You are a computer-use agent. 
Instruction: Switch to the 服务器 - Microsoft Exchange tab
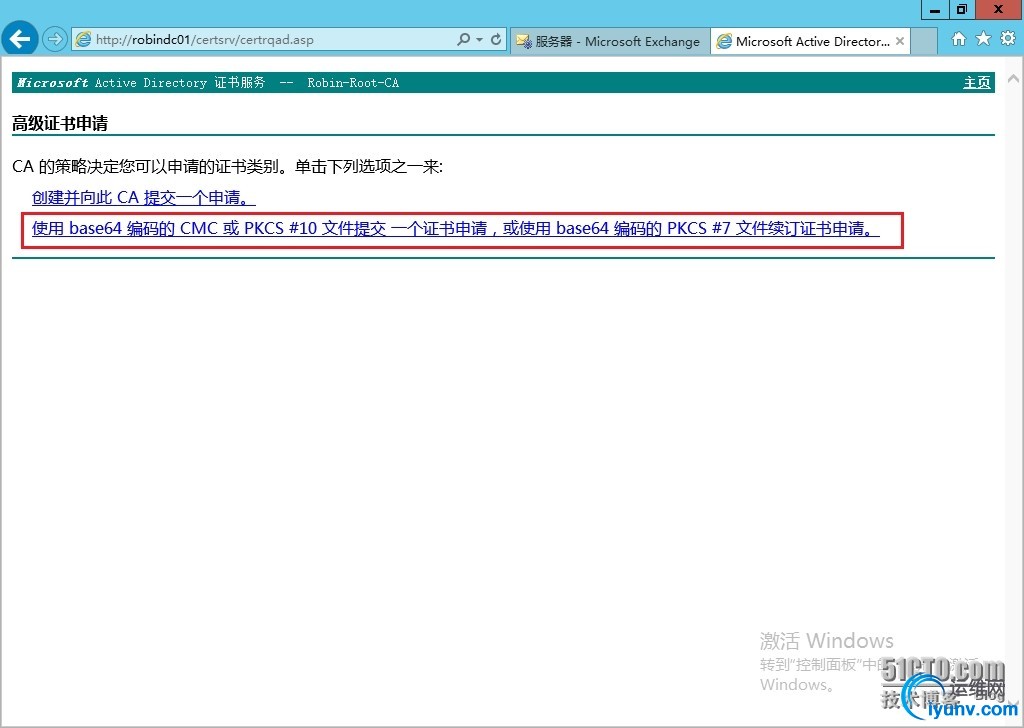pos(610,41)
